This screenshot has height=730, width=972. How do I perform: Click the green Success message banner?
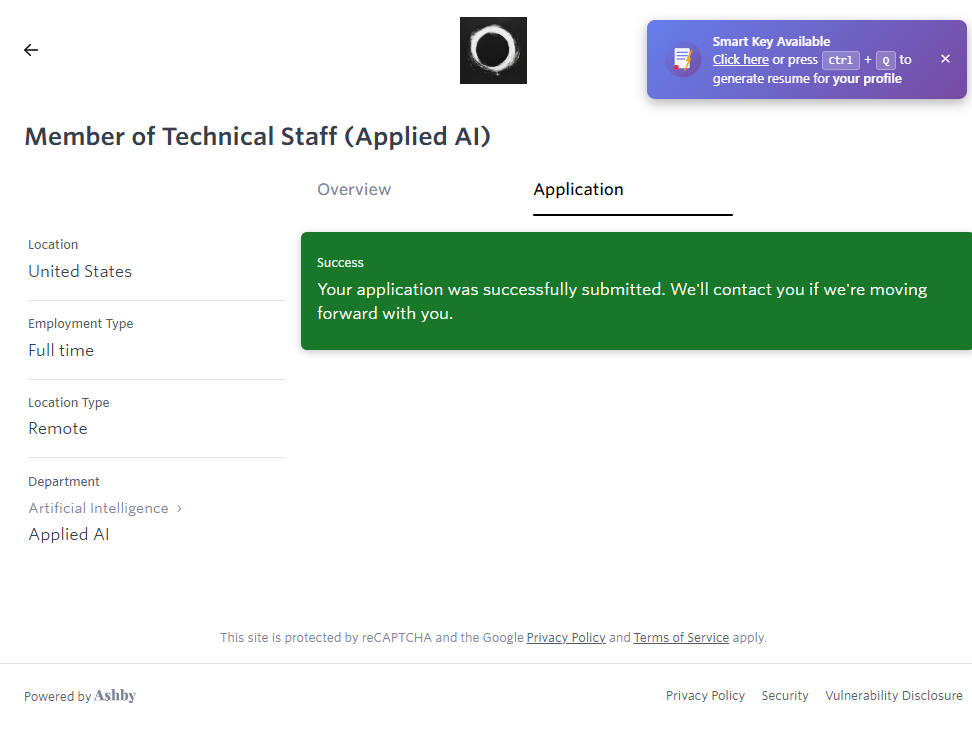636,291
